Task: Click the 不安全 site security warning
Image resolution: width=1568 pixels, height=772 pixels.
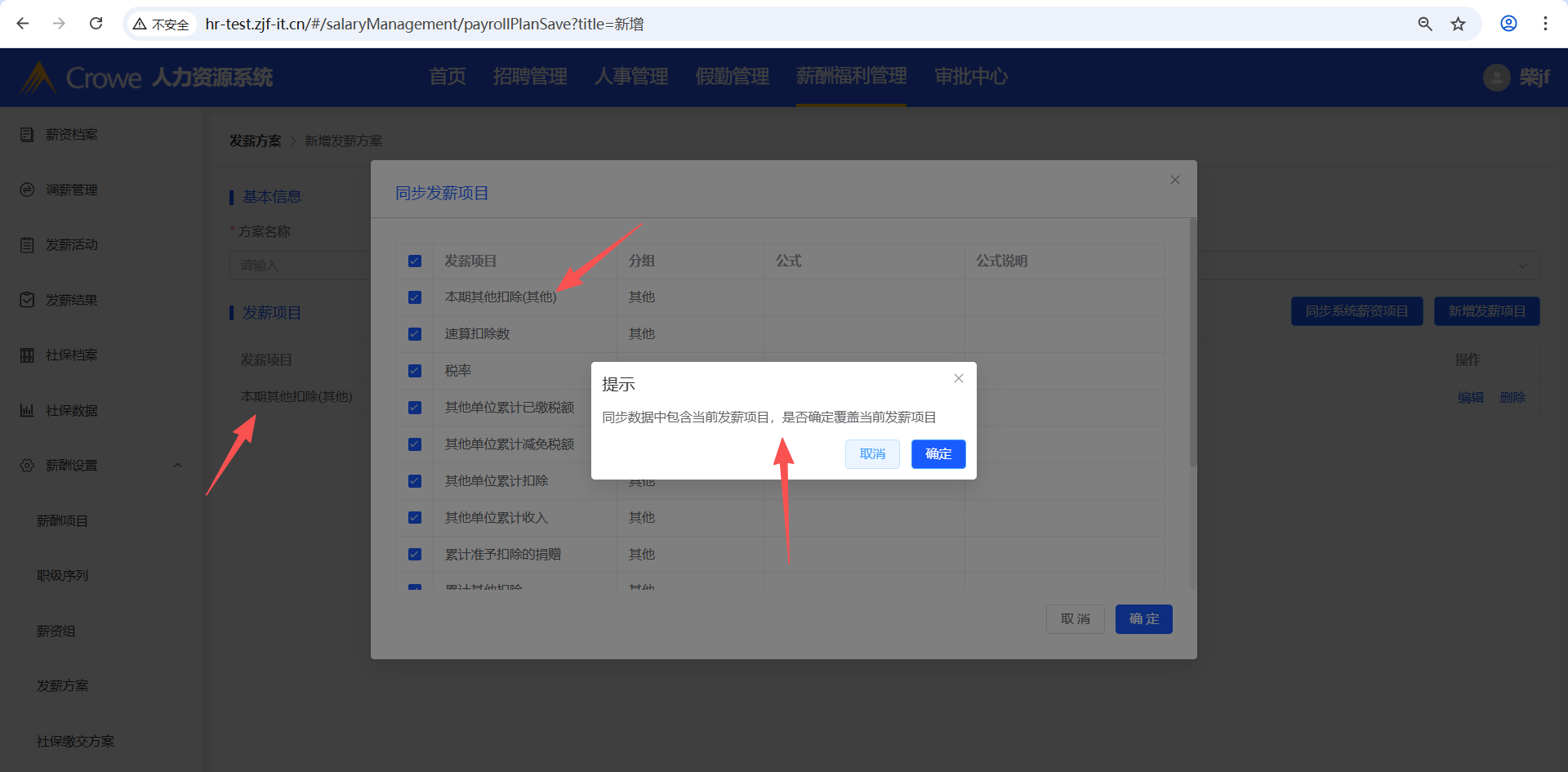Action: point(162,25)
